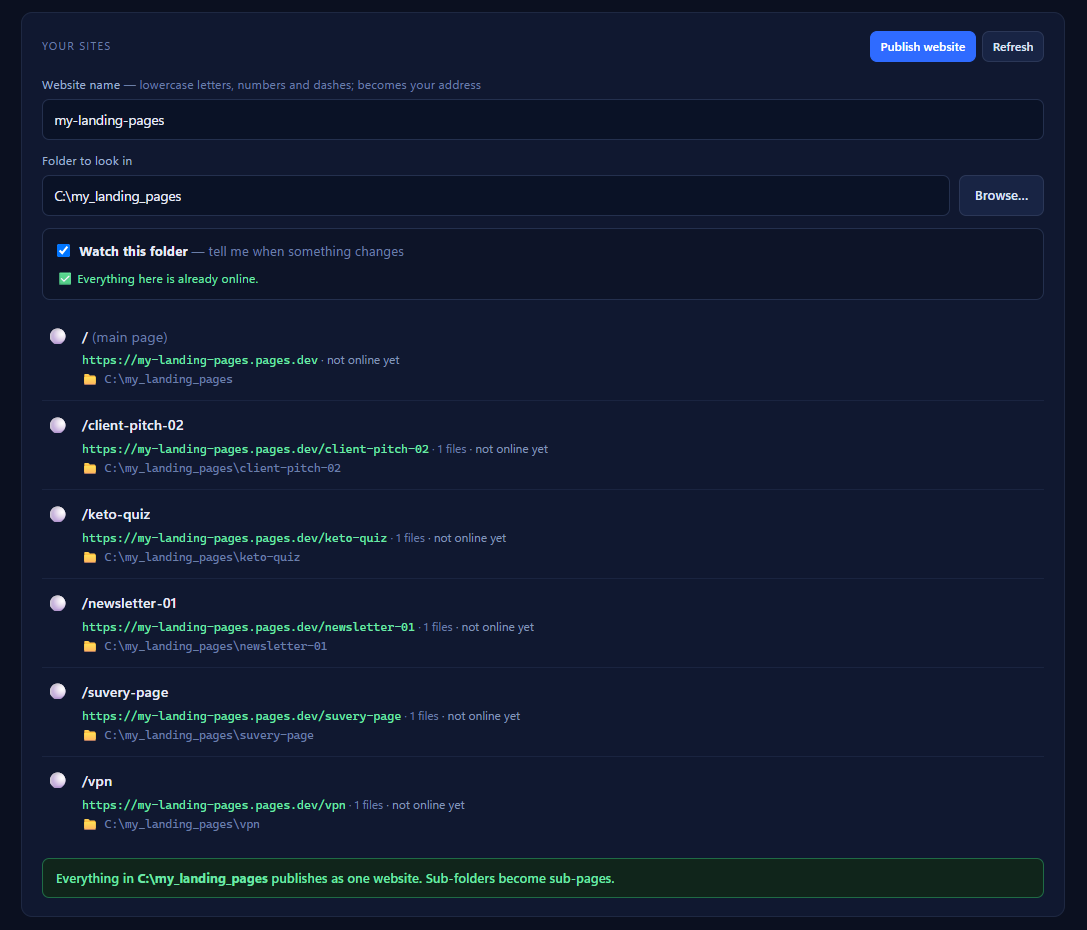Open the /keto-quiz pages.dev URL
1087x930 pixels.
(x=234, y=538)
